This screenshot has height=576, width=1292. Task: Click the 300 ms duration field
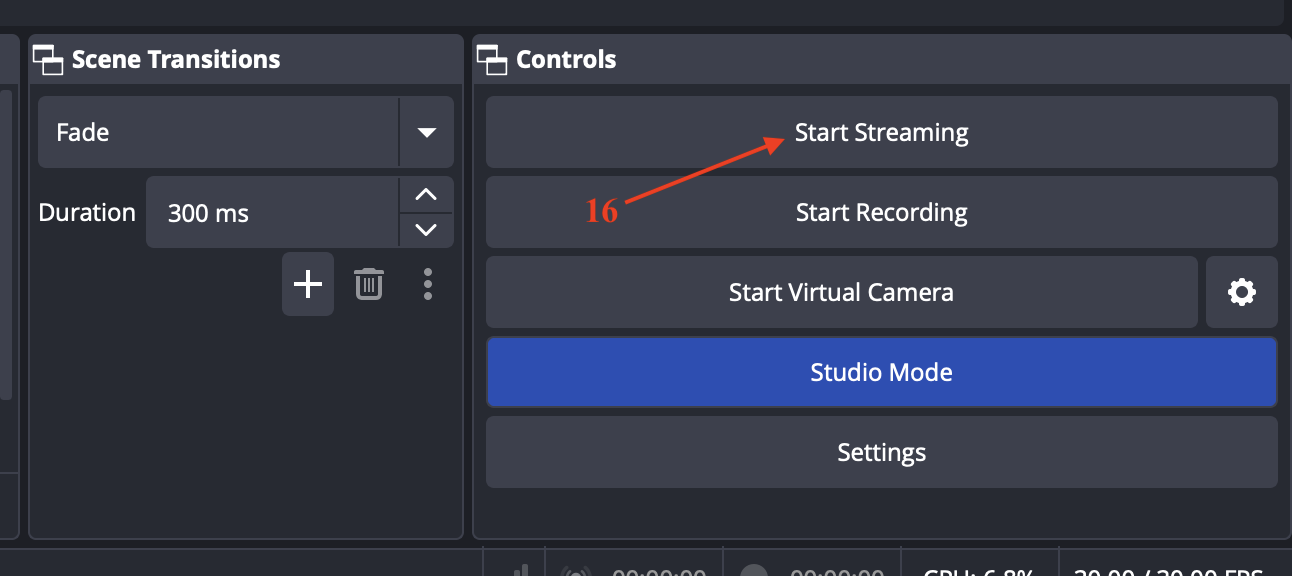click(272, 212)
